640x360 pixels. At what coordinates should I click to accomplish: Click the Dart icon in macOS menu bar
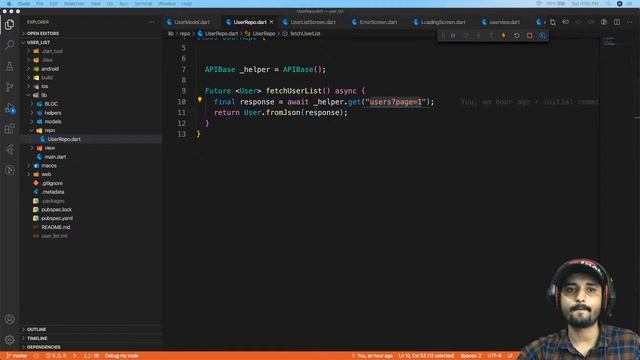[x=620, y=4]
